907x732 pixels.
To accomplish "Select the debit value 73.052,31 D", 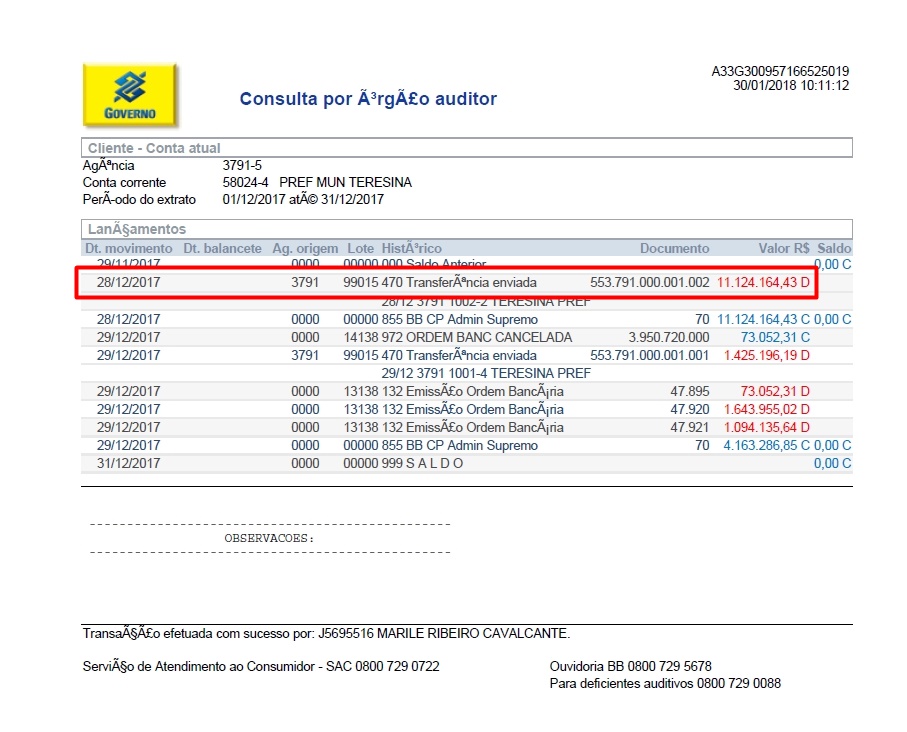I will click(x=775, y=392).
